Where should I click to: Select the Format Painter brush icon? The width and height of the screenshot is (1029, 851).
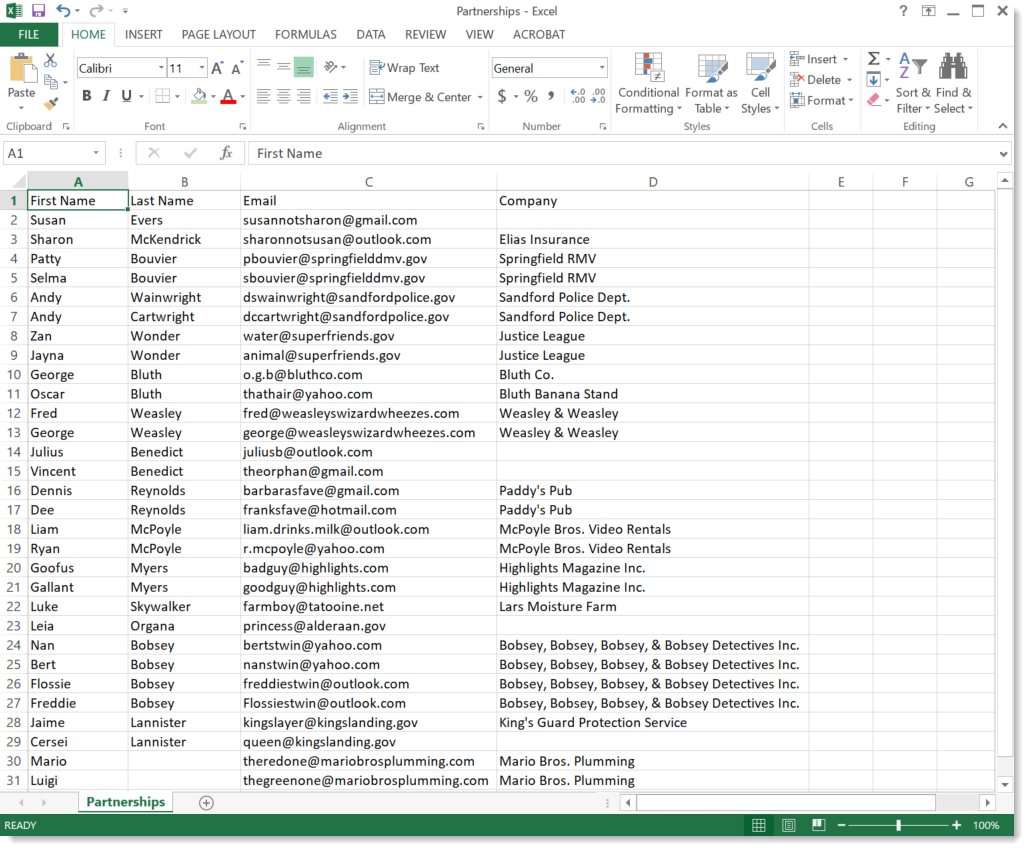(51, 103)
